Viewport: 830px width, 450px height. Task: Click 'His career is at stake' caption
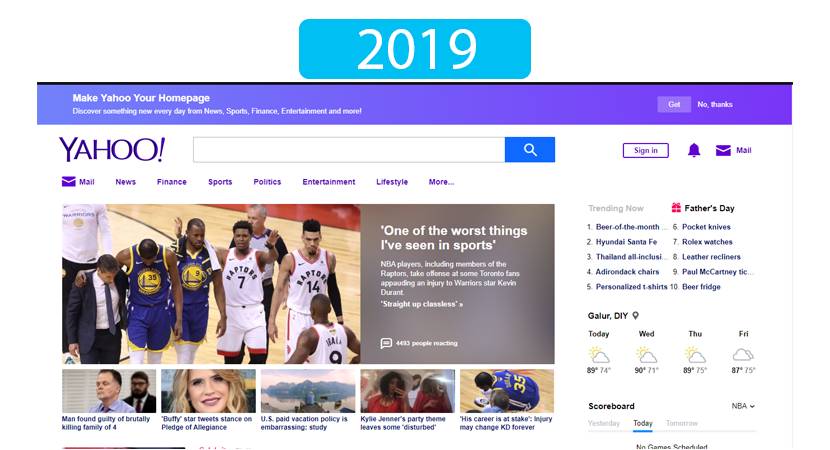pos(506,422)
